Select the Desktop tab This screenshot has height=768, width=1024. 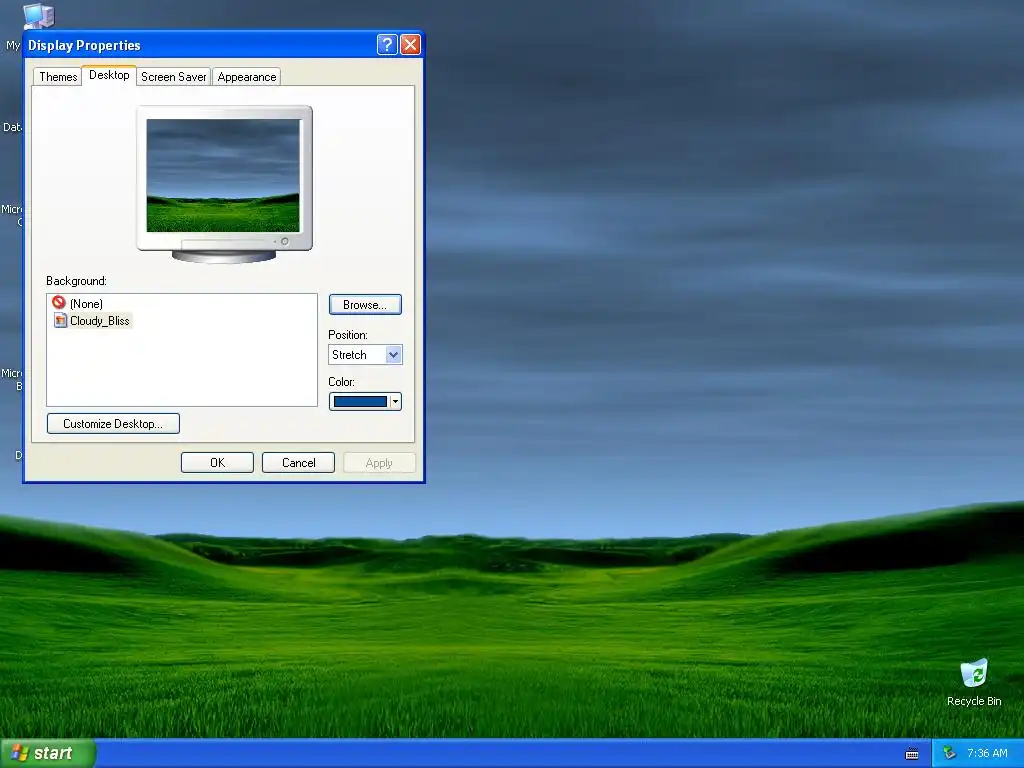pyautogui.click(x=109, y=75)
